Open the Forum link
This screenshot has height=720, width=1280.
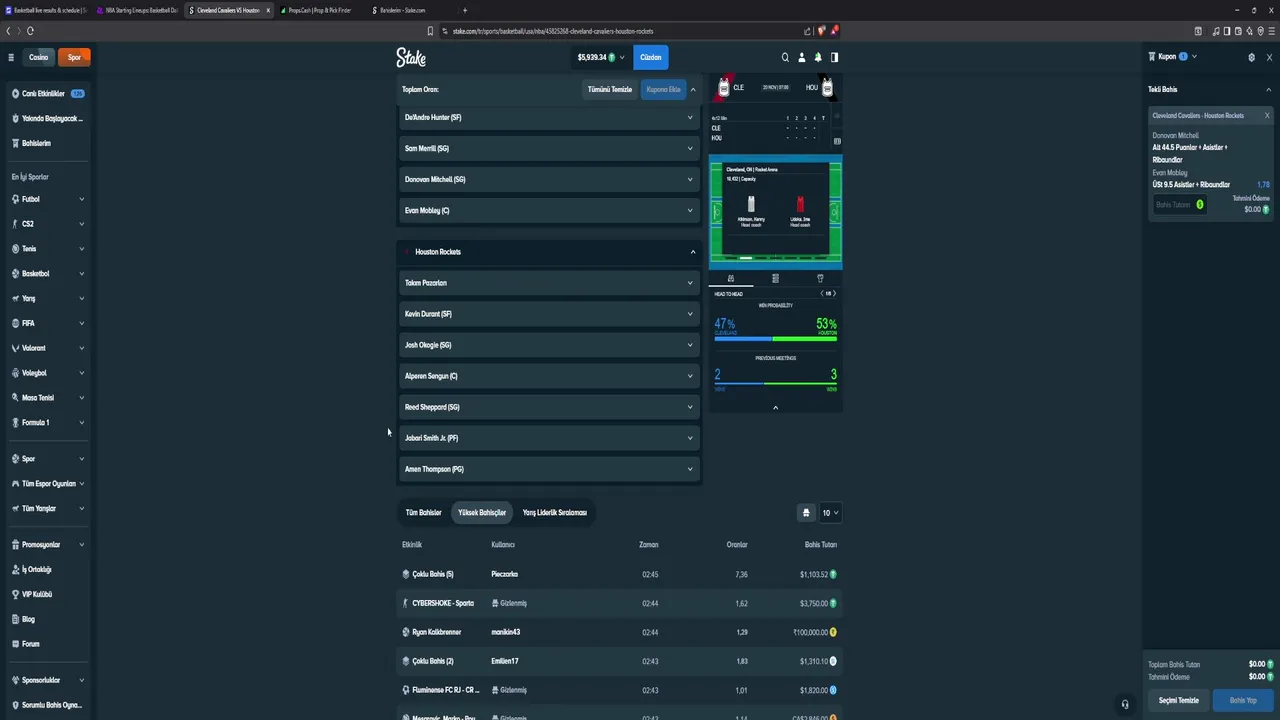[x=48, y=644]
